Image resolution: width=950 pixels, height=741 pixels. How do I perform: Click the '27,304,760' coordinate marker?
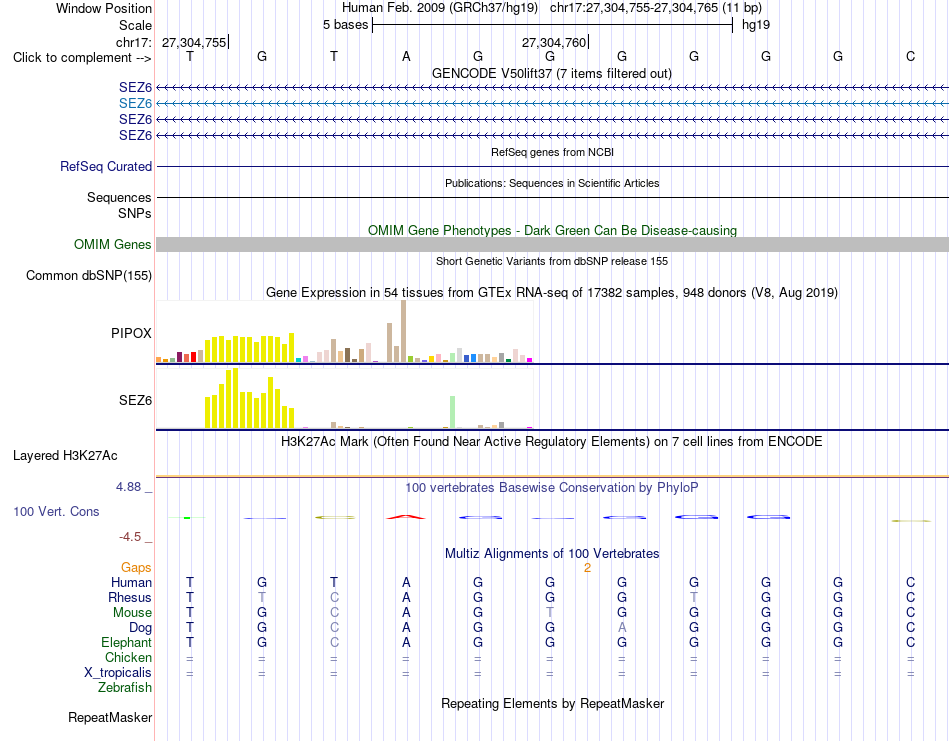pyautogui.click(x=554, y=42)
